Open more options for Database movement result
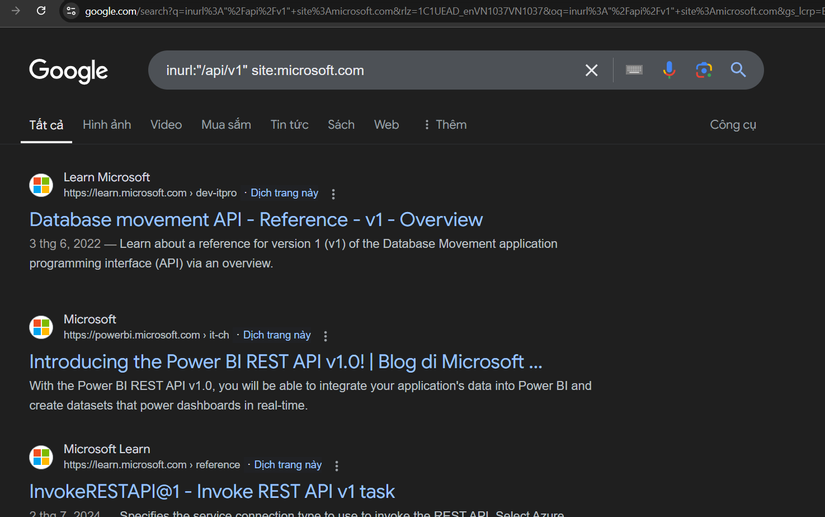 [x=333, y=194]
